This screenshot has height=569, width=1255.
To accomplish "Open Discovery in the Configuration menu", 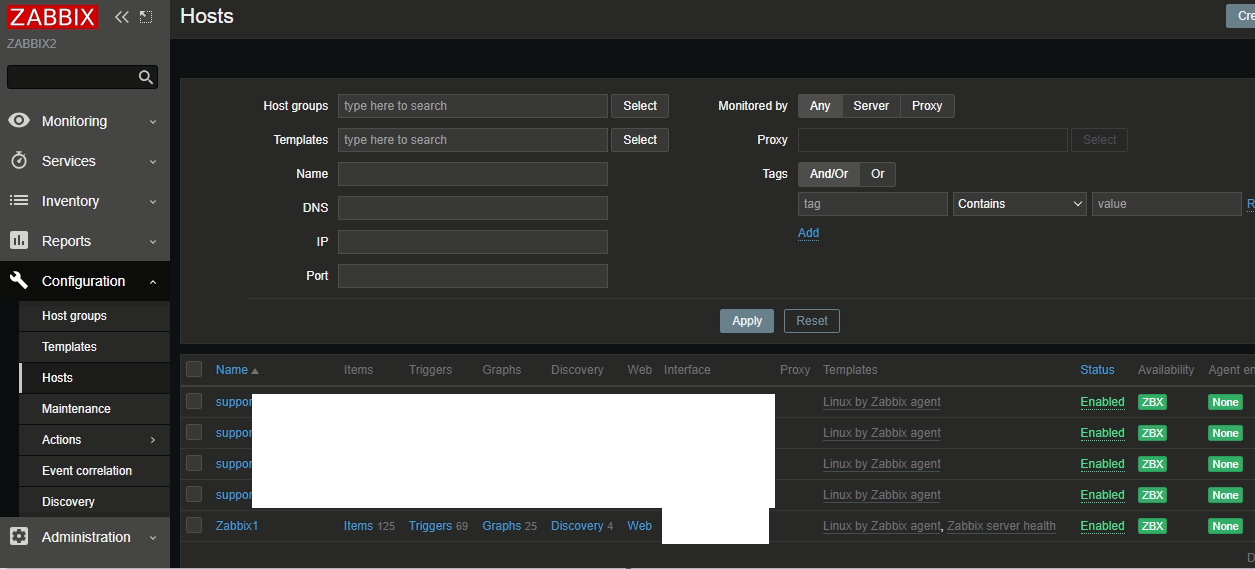I will click(68, 502).
